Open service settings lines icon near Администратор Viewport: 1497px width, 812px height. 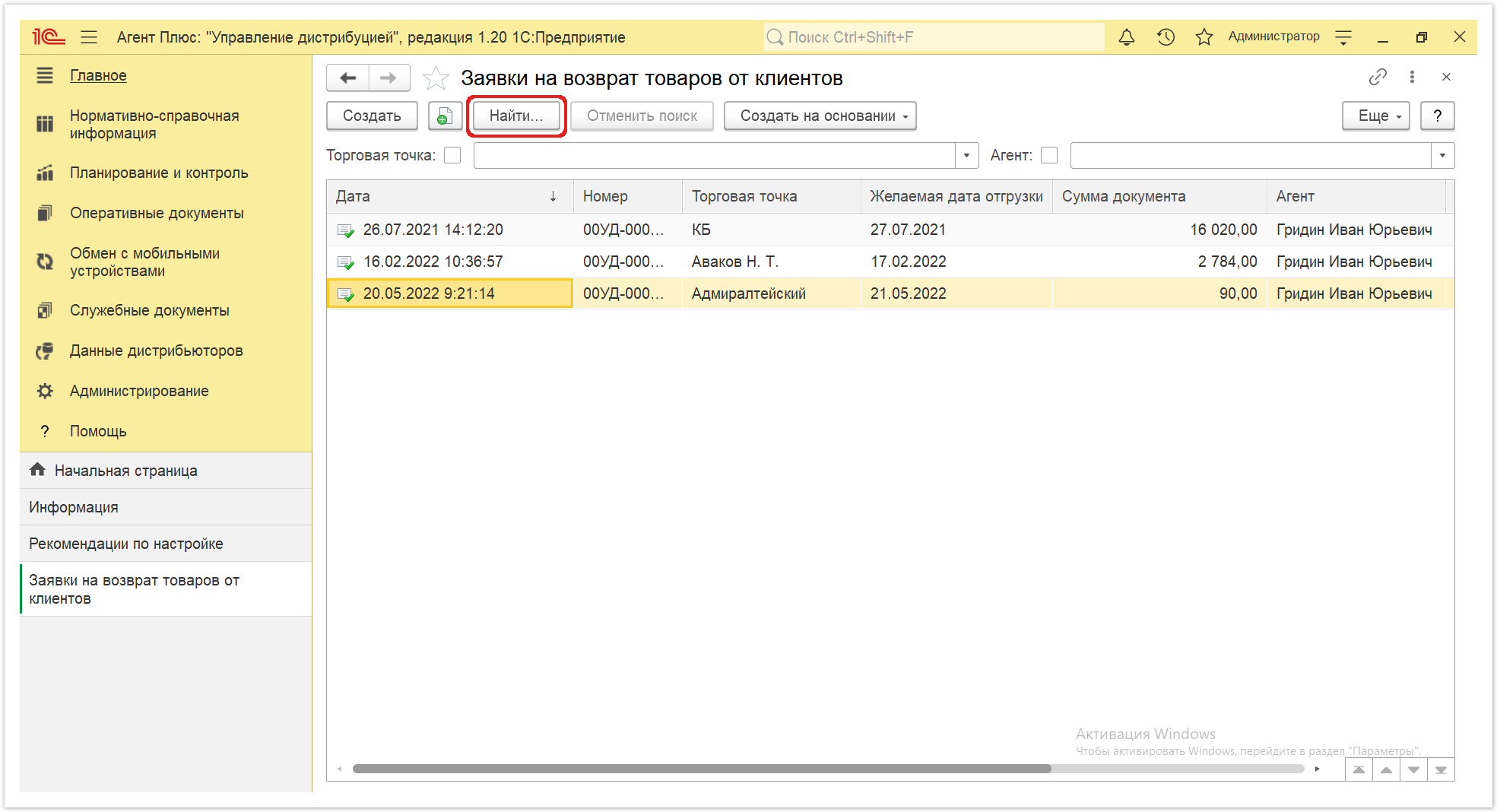[x=1343, y=37]
